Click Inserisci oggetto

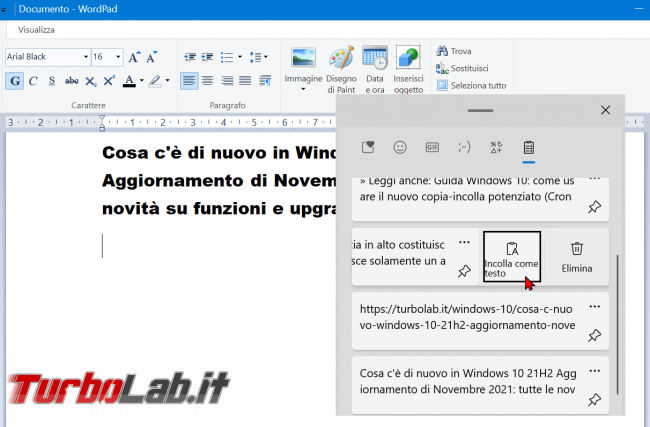pos(408,69)
